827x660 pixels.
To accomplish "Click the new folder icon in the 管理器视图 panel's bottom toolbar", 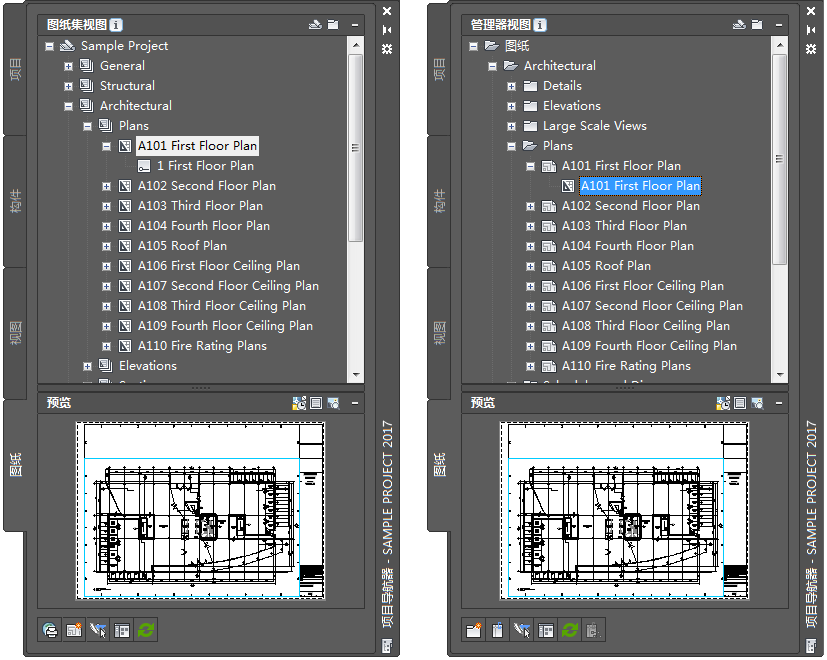I will 474,630.
